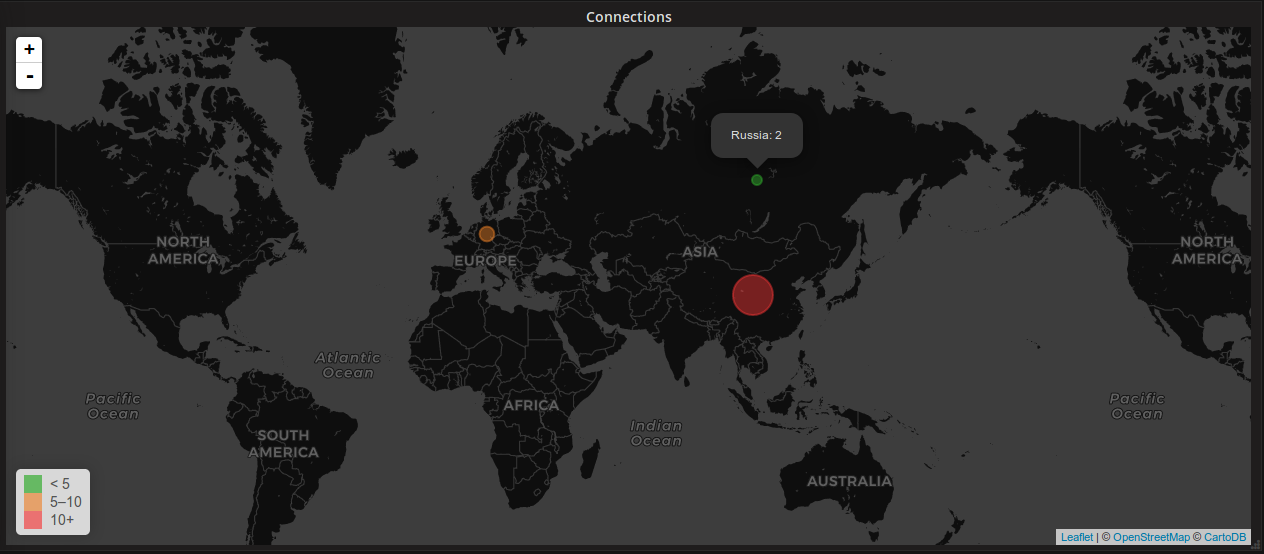Click the 'Atlantic Ocean' map label
Screen dimensions: 1264x554
click(348, 365)
